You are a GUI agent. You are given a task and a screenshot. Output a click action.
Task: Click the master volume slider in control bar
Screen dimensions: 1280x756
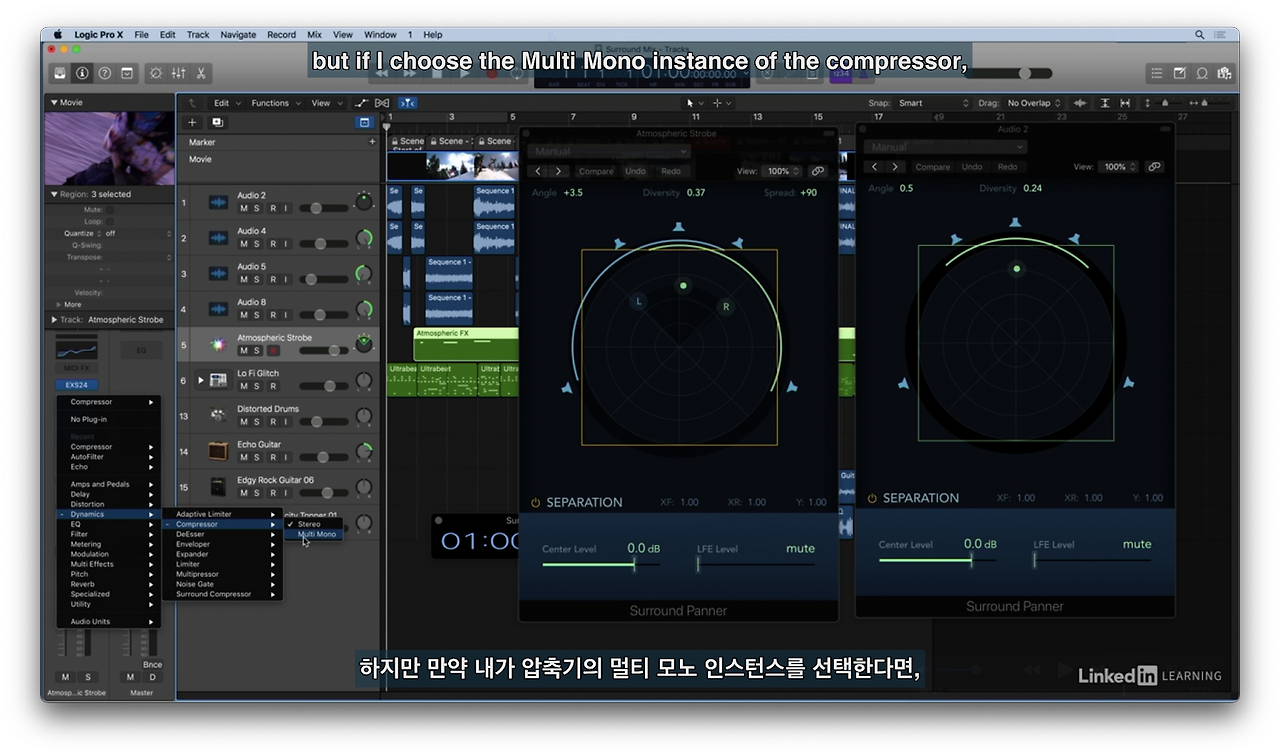1010,73
